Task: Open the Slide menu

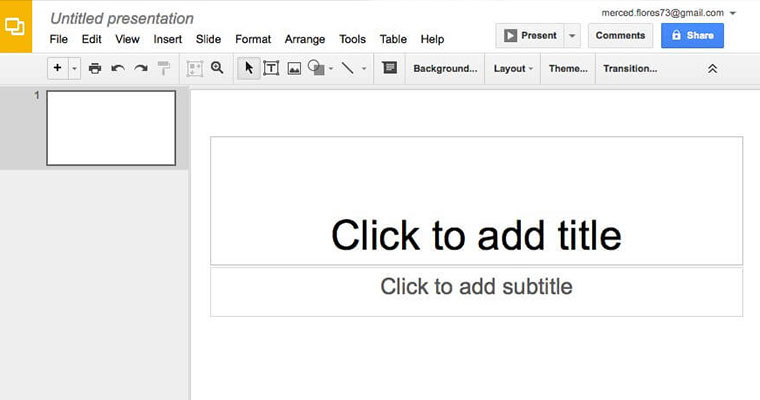Action: (x=208, y=39)
